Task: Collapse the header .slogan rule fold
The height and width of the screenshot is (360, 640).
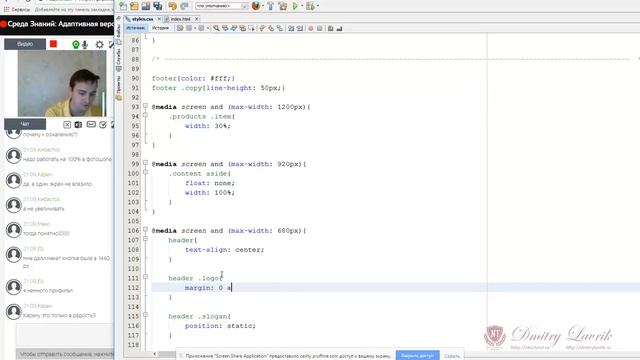Action: (x=145, y=315)
